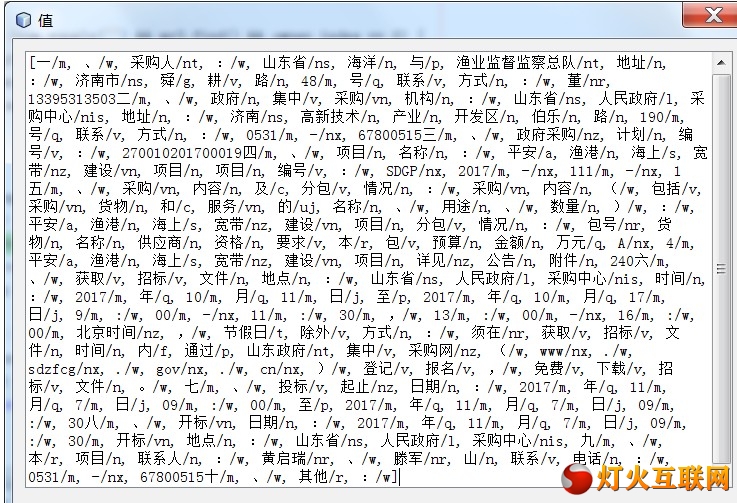Click the token 67800515三/m
This screenshot has width=737, height=503.
click(x=407, y=135)
